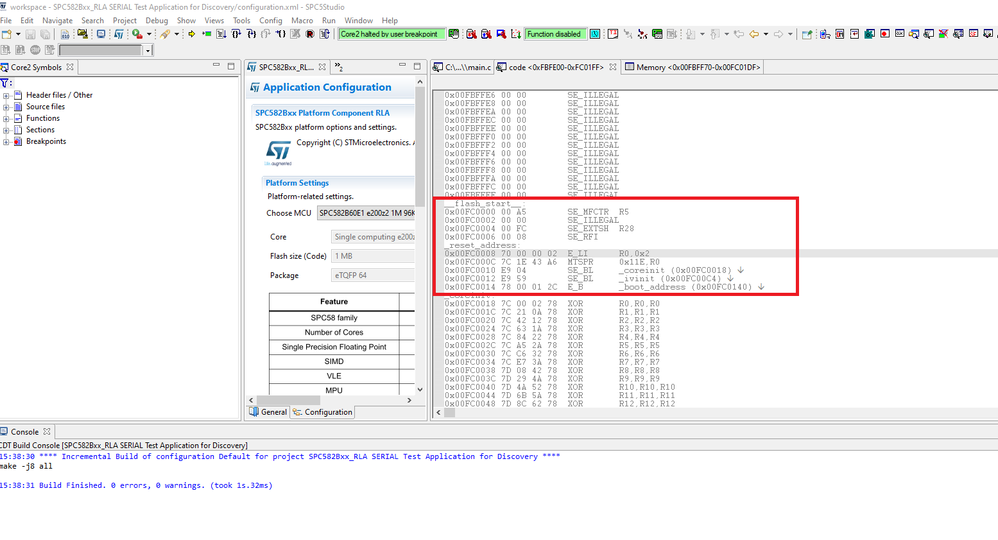Click the pencil/build tool icon in toolbar
This screenshot has width=998, height=540.
[165, 34]
